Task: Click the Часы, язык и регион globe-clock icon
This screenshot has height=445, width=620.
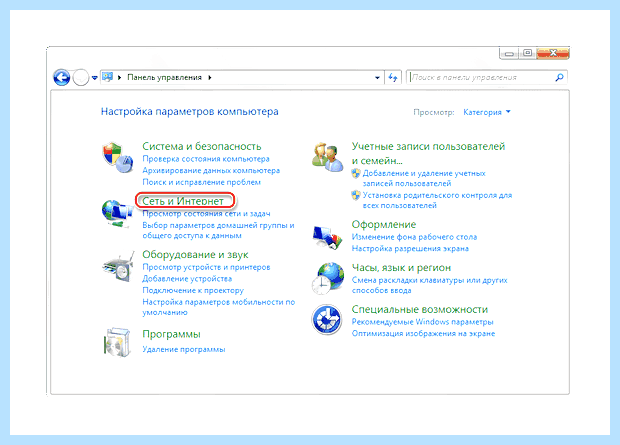Action: click(x=328, y=278)
